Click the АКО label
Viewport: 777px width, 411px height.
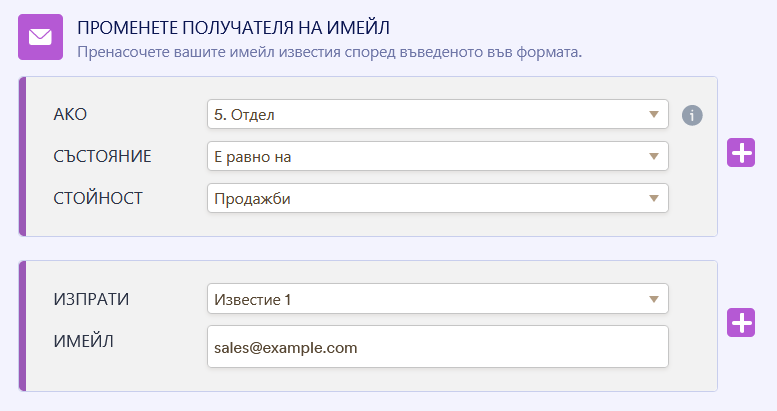pos(70,114)
